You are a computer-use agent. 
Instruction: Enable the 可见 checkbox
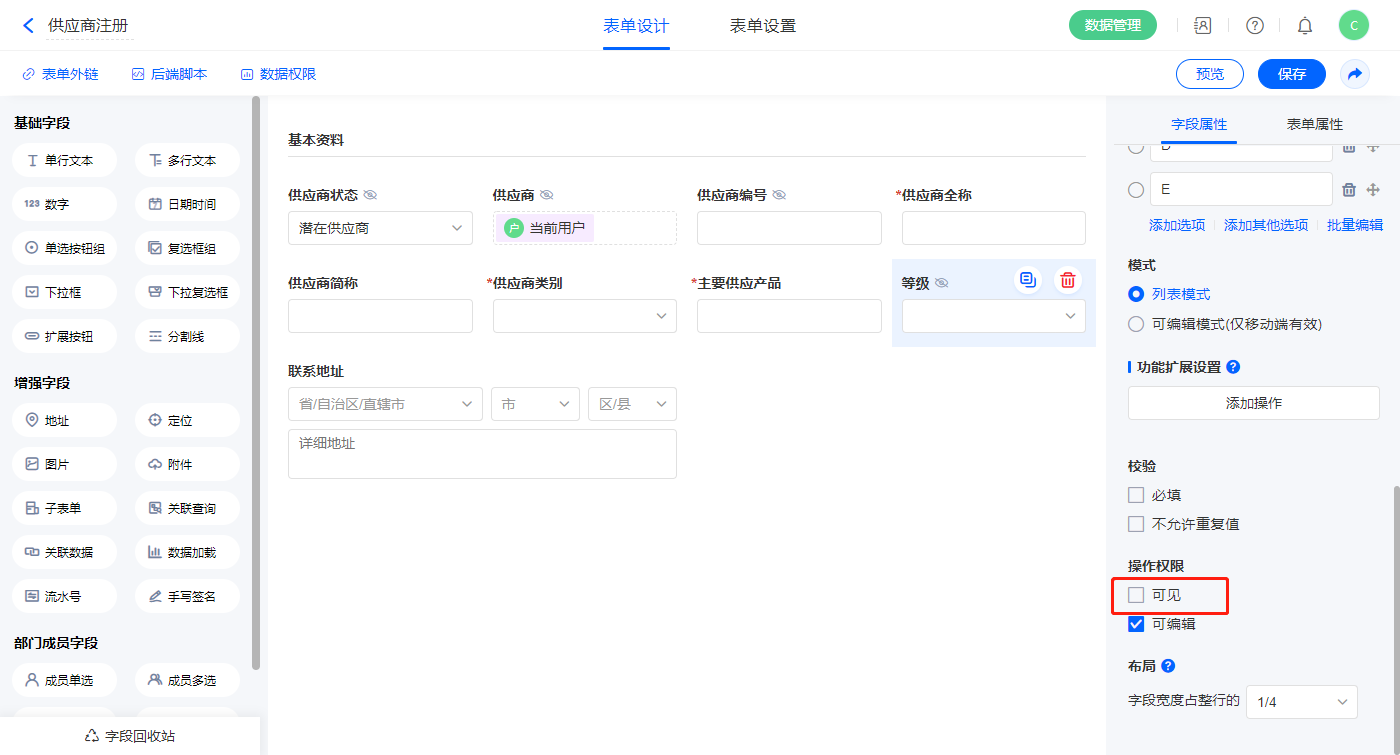pos(1136,595)
